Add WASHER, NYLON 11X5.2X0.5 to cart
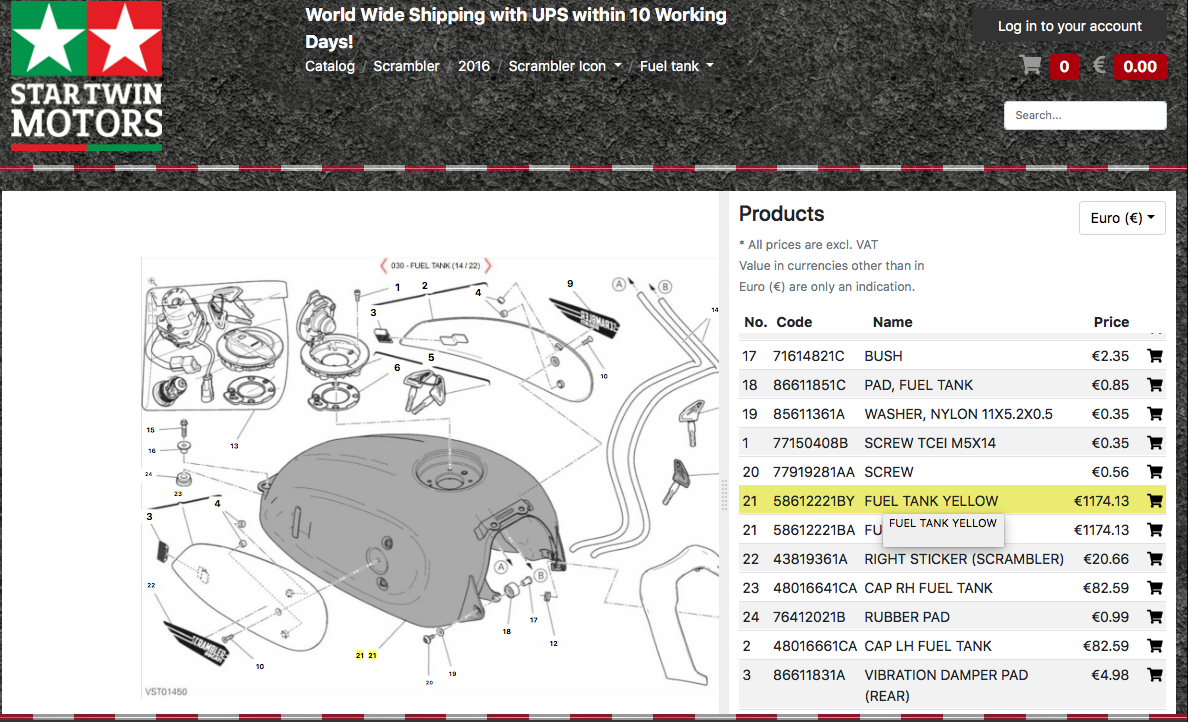The width and height of the screenshot is (1188, 722). [x=1155, y=414]
